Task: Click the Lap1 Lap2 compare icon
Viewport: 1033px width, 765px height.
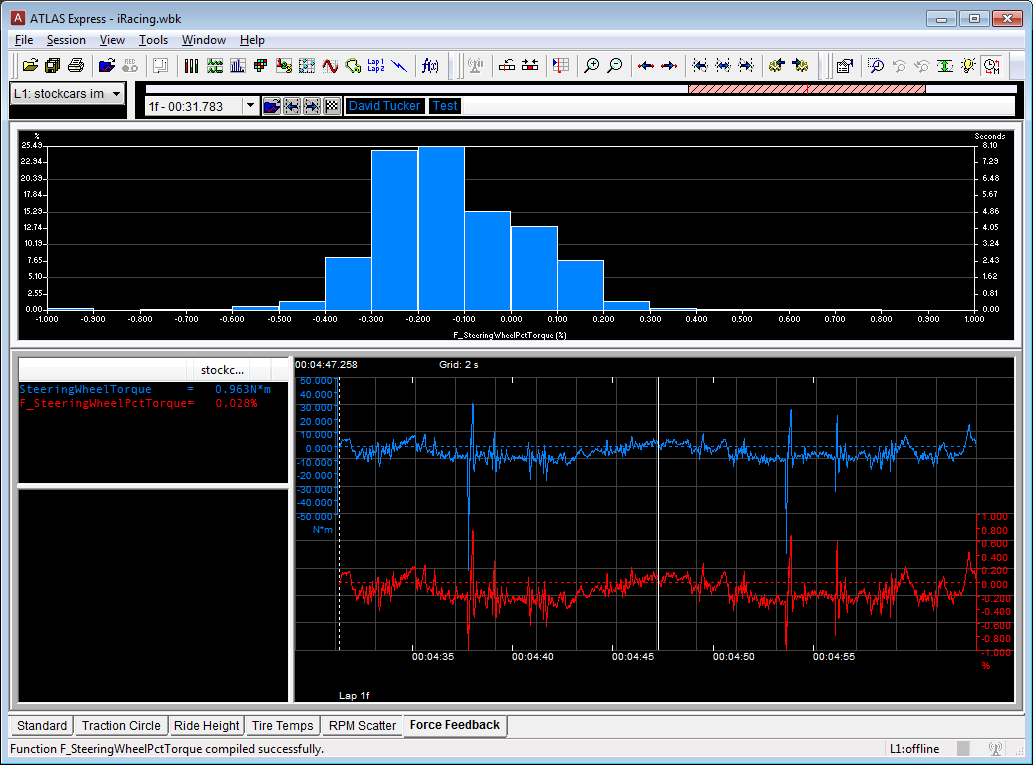Action: tap(376, 65)
